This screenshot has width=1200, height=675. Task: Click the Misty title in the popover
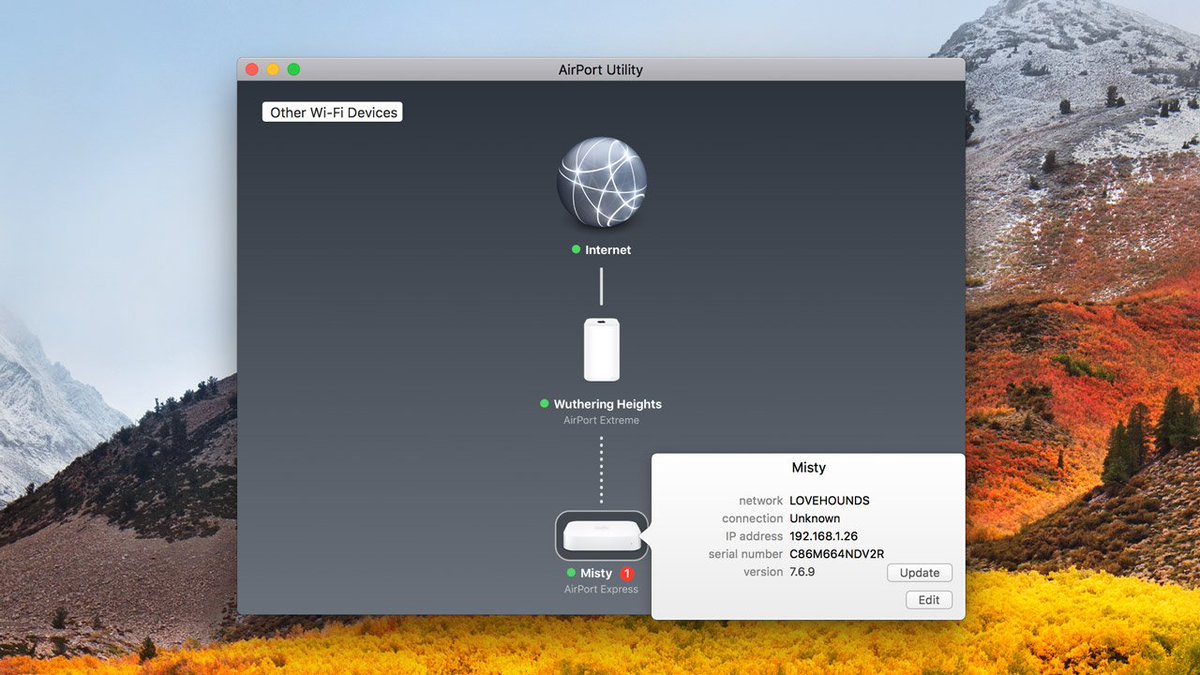point(808,467)
